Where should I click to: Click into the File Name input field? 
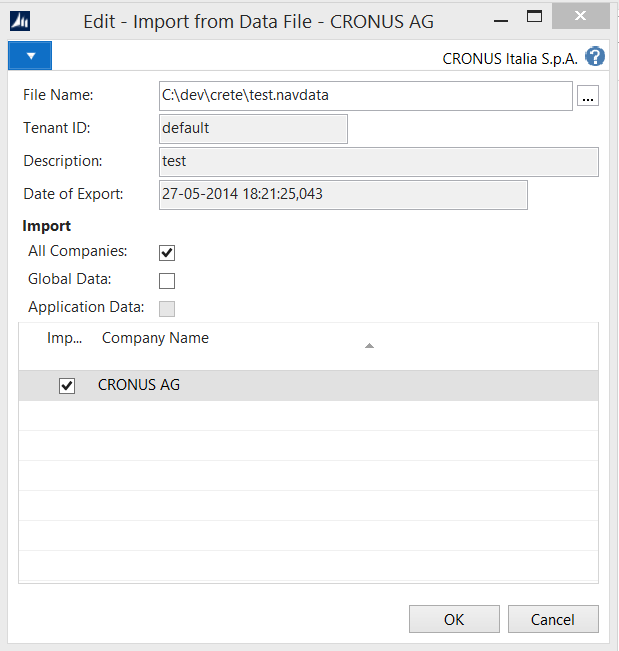[365, 96]
